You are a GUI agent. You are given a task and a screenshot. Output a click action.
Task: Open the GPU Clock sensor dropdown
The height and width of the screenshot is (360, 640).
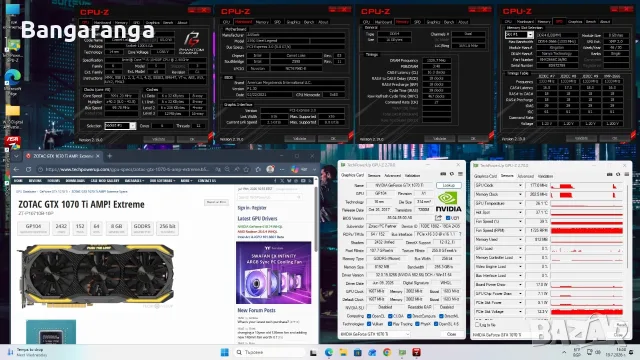520,186
